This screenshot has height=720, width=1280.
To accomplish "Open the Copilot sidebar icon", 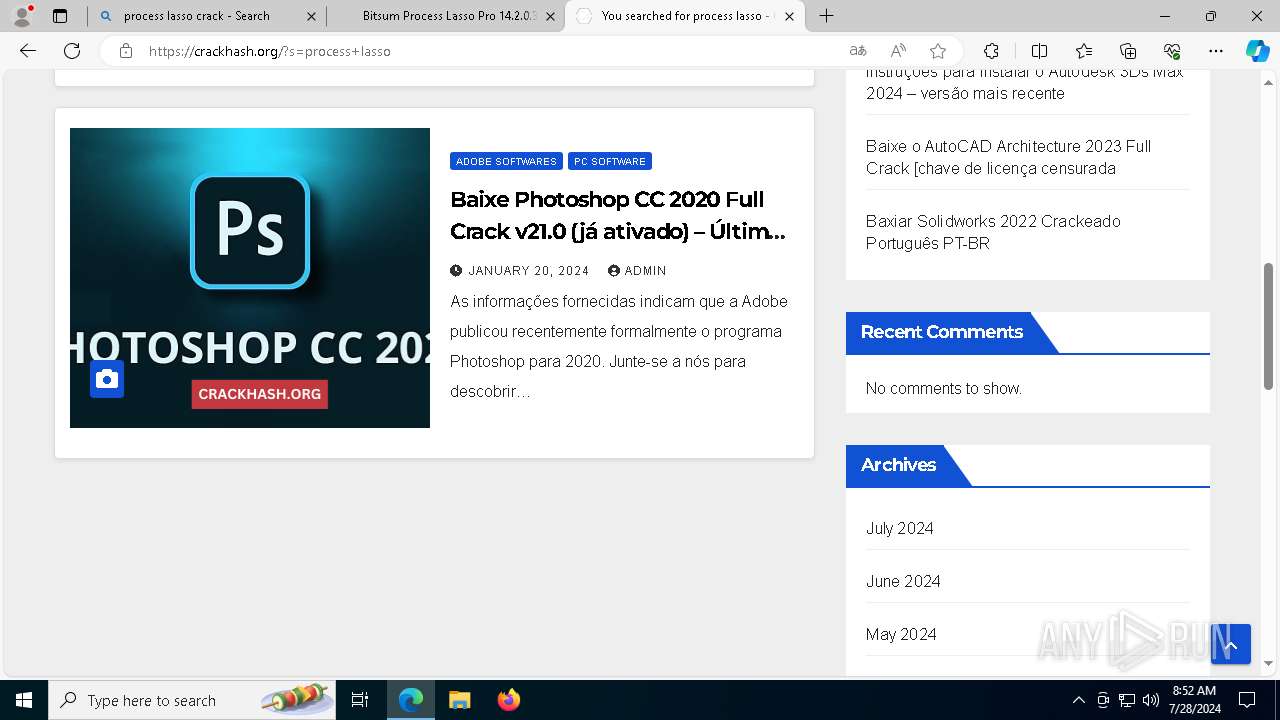I will click(1257, 51).
